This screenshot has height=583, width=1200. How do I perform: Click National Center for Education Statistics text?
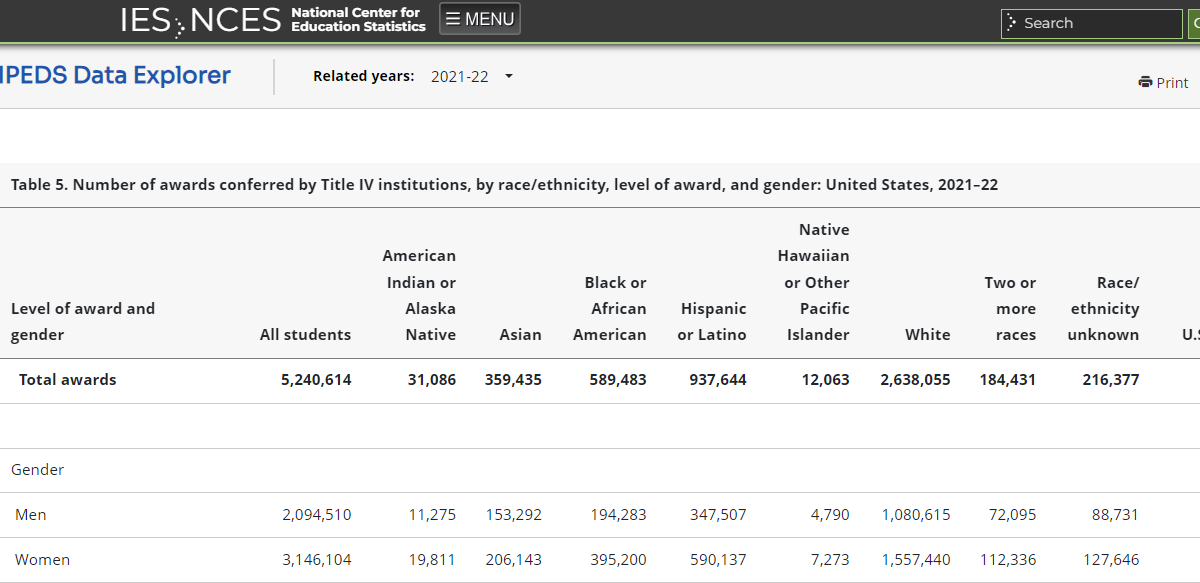tap(358, 20)
